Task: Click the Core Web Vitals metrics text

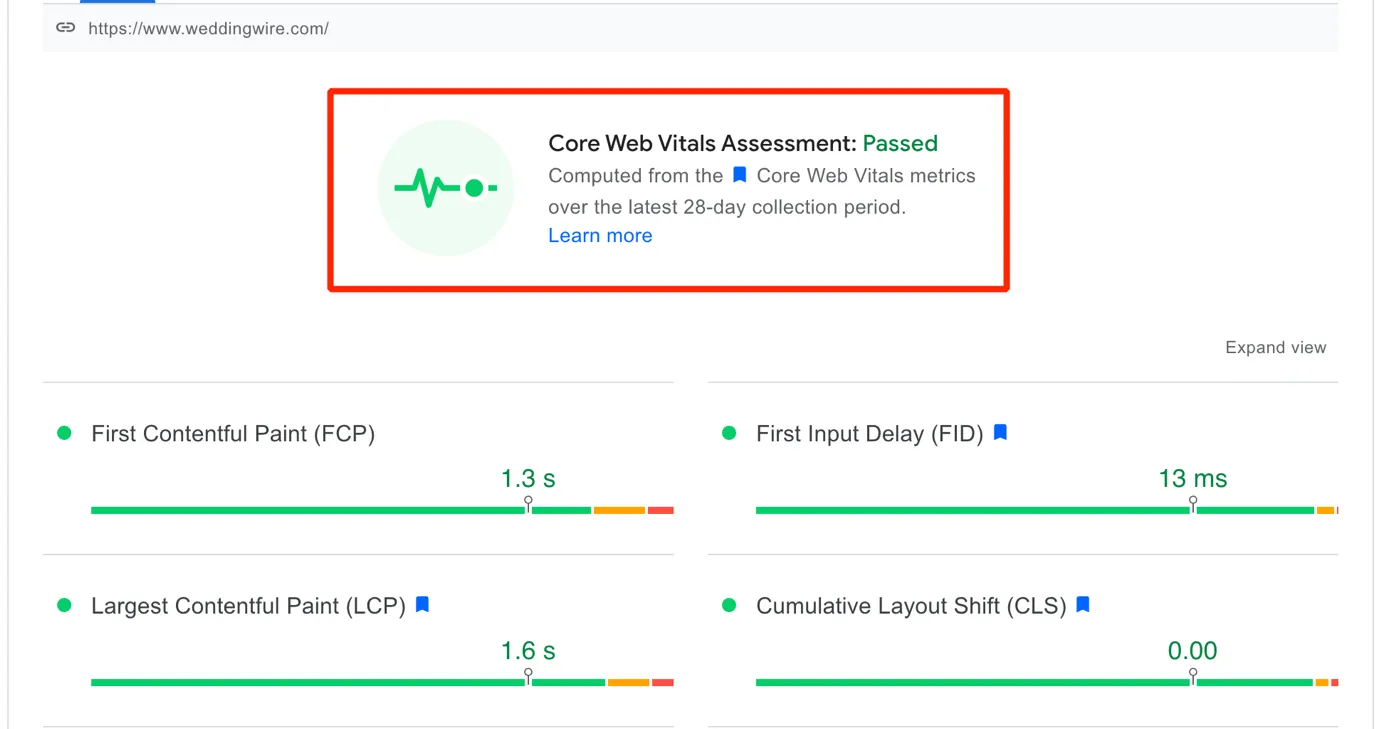Action: point(866,176)
